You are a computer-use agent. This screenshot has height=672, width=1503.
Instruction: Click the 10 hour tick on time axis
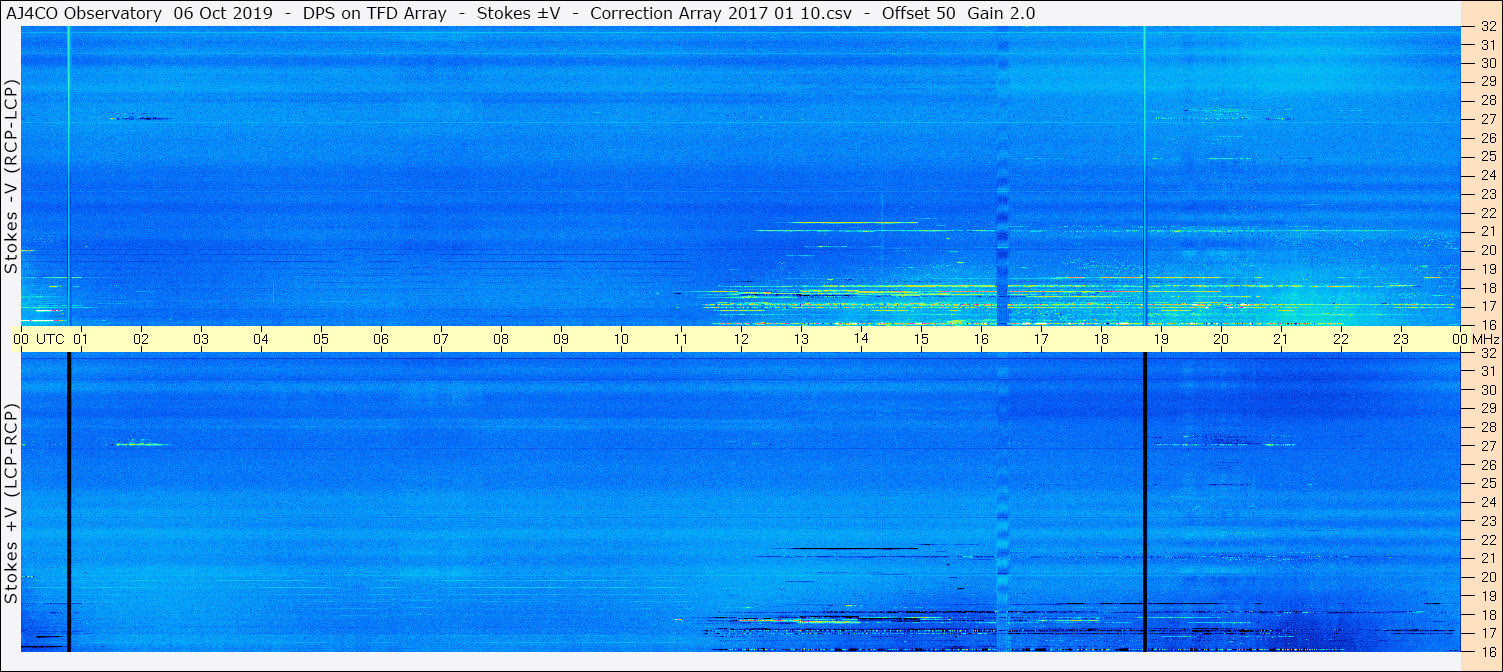[x=621, y=339]
